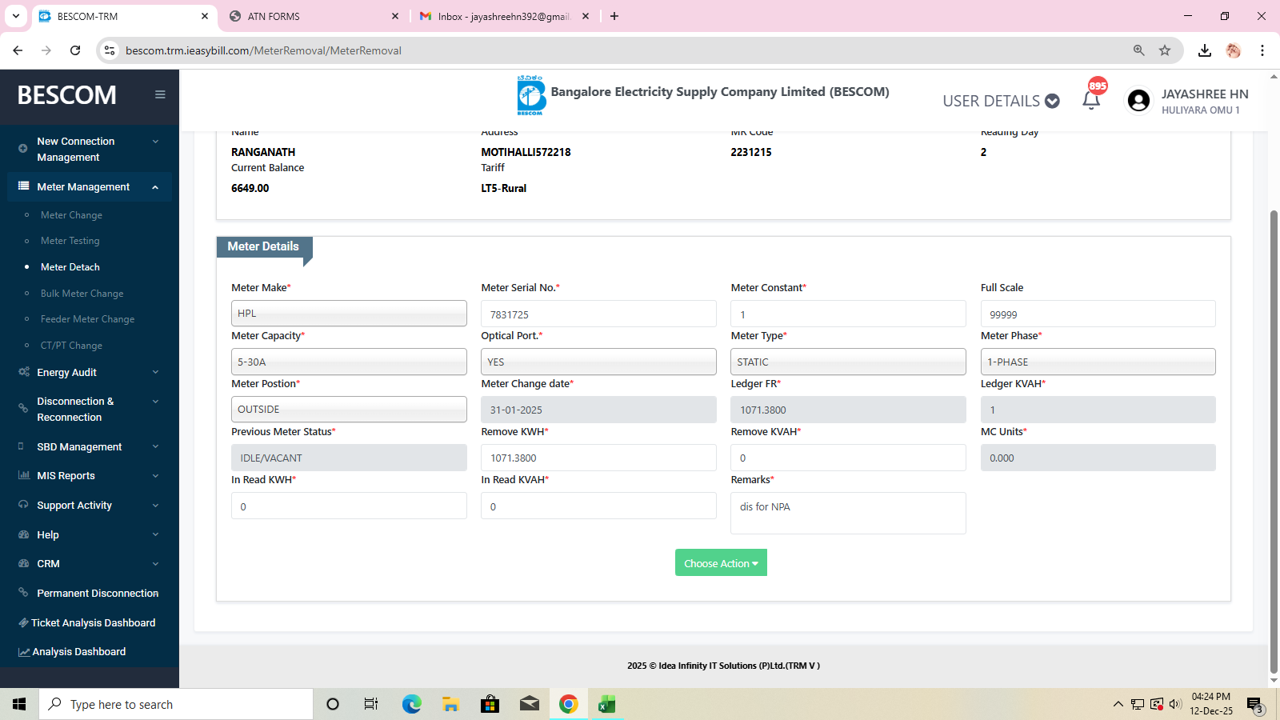Open Microsoft Edge from taskbar
This screenshot has height=720, width=1280.
[x=412, y=704]
